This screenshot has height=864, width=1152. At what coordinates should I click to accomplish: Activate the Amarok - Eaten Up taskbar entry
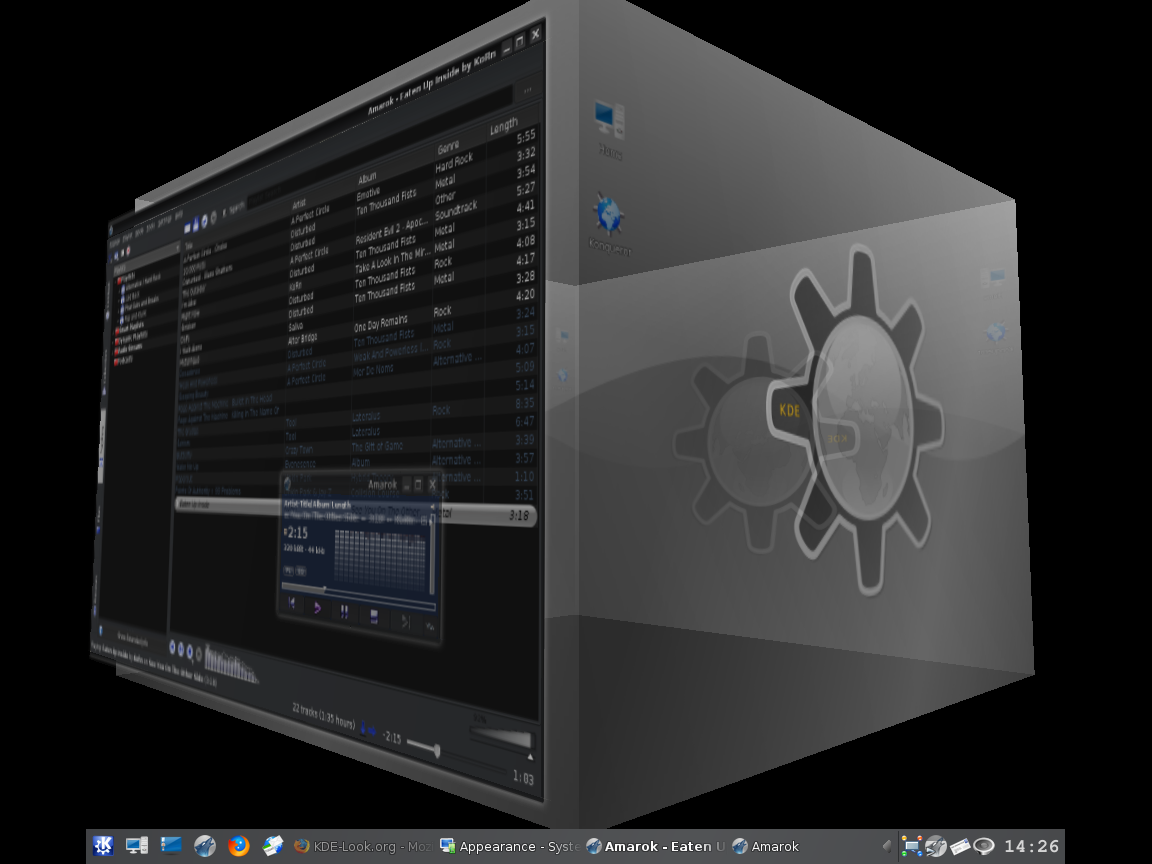pyautogui.click(x=655, y=846)
